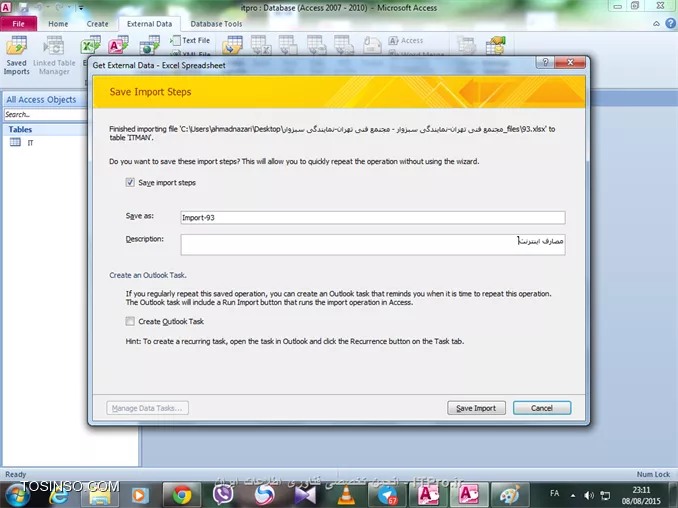Click the dialog Help question mark button
The image size is (678, 508).
(x=546, y=63)
